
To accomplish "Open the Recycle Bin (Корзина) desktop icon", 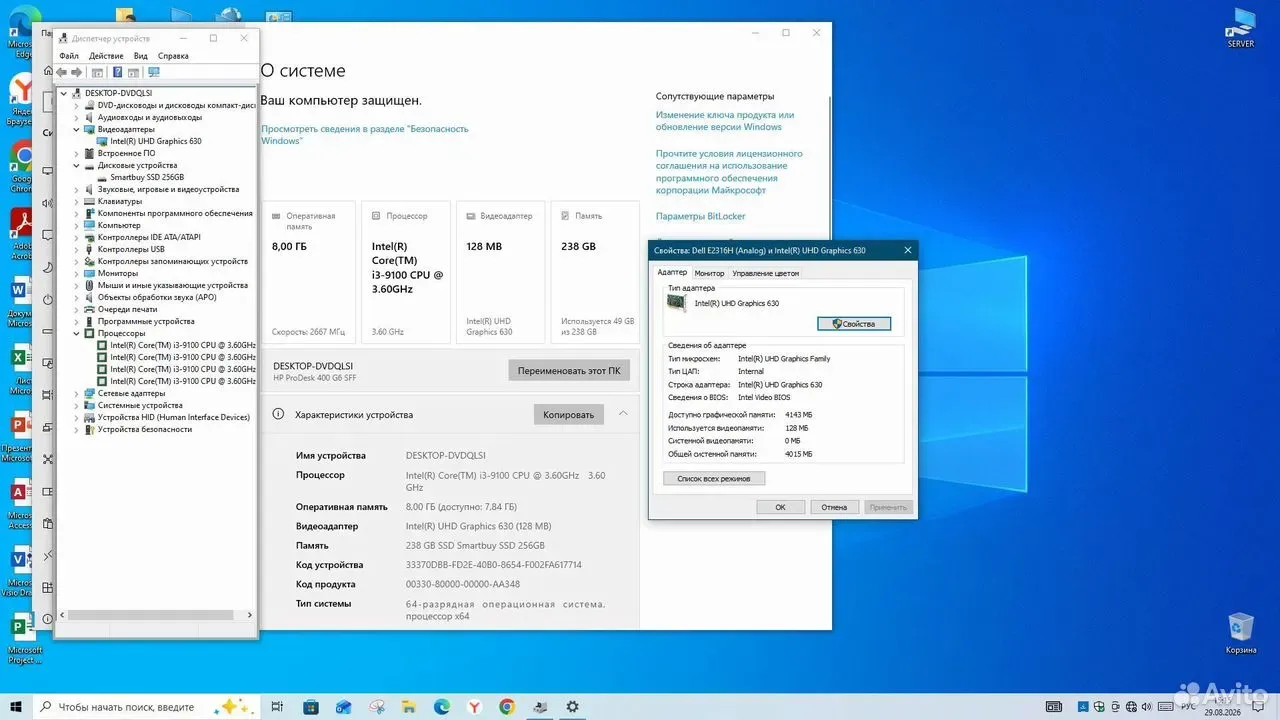I will pyautogui.click(x=1241, y=634).
